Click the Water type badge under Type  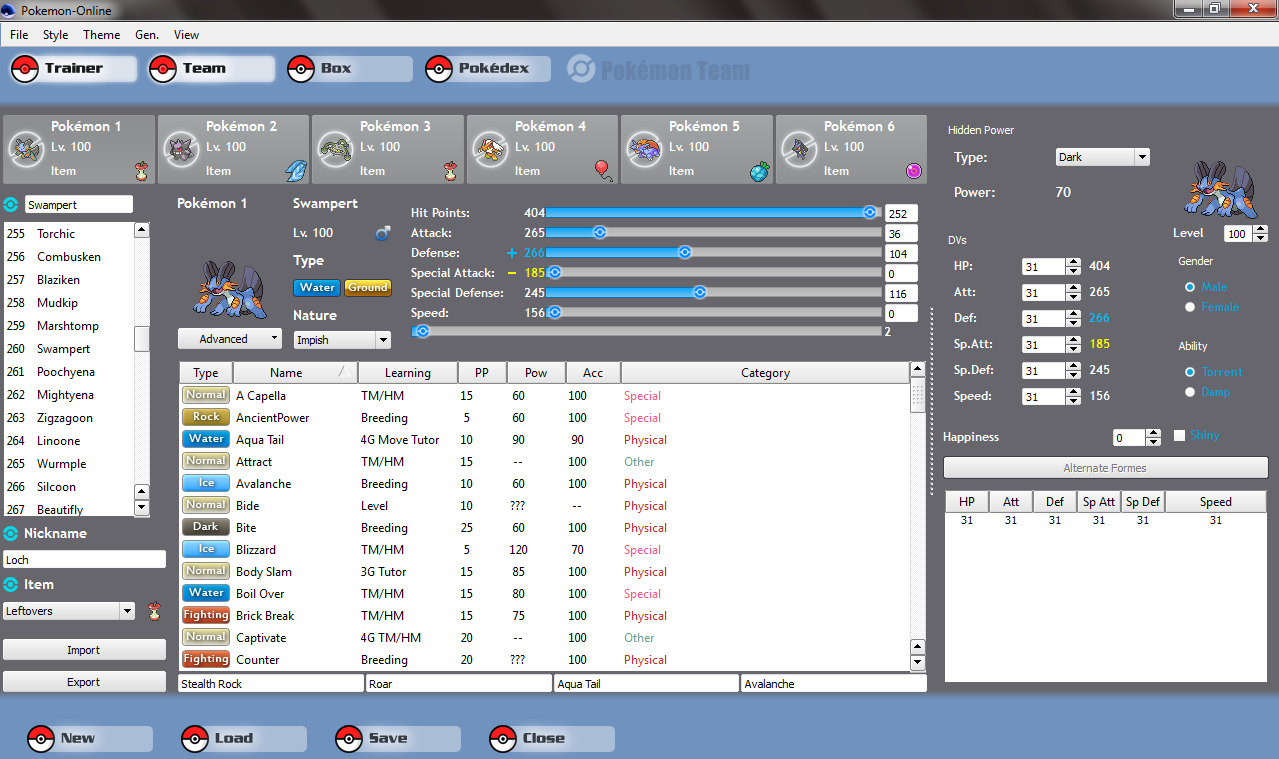tap(317, 287)
